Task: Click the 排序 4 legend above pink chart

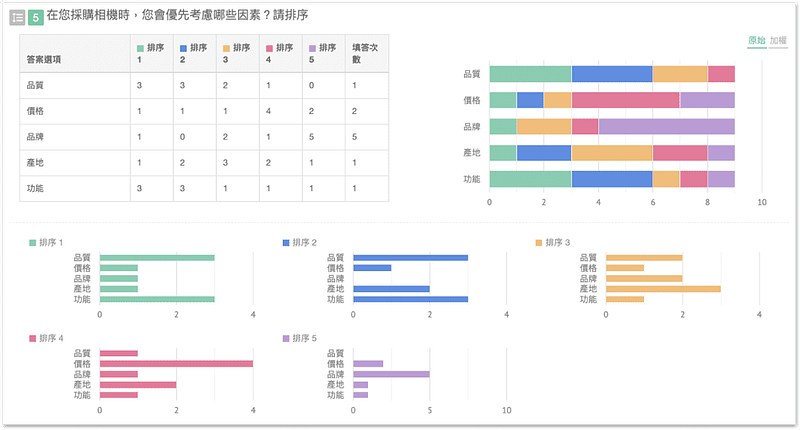Action: (x=46, y=338)
